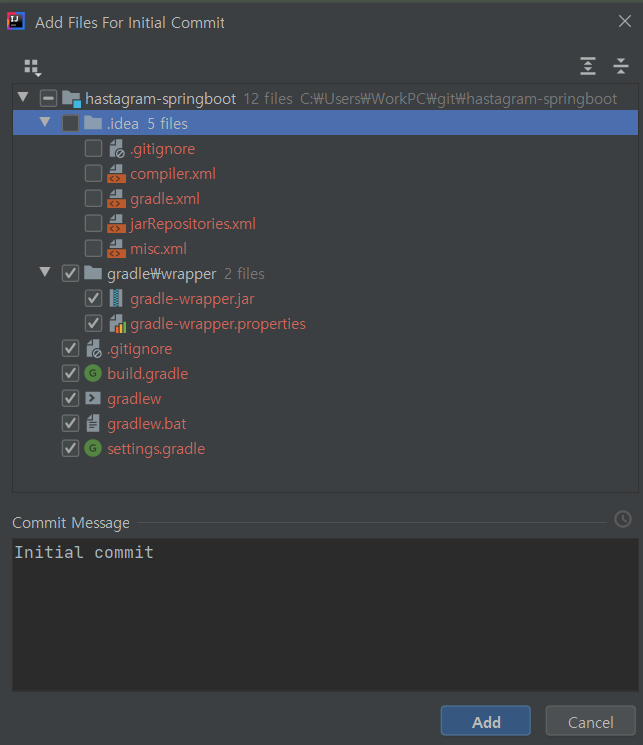643x745 pixels.
Task: Check the misc.xml checkbox
Action: tap(93, 248)
